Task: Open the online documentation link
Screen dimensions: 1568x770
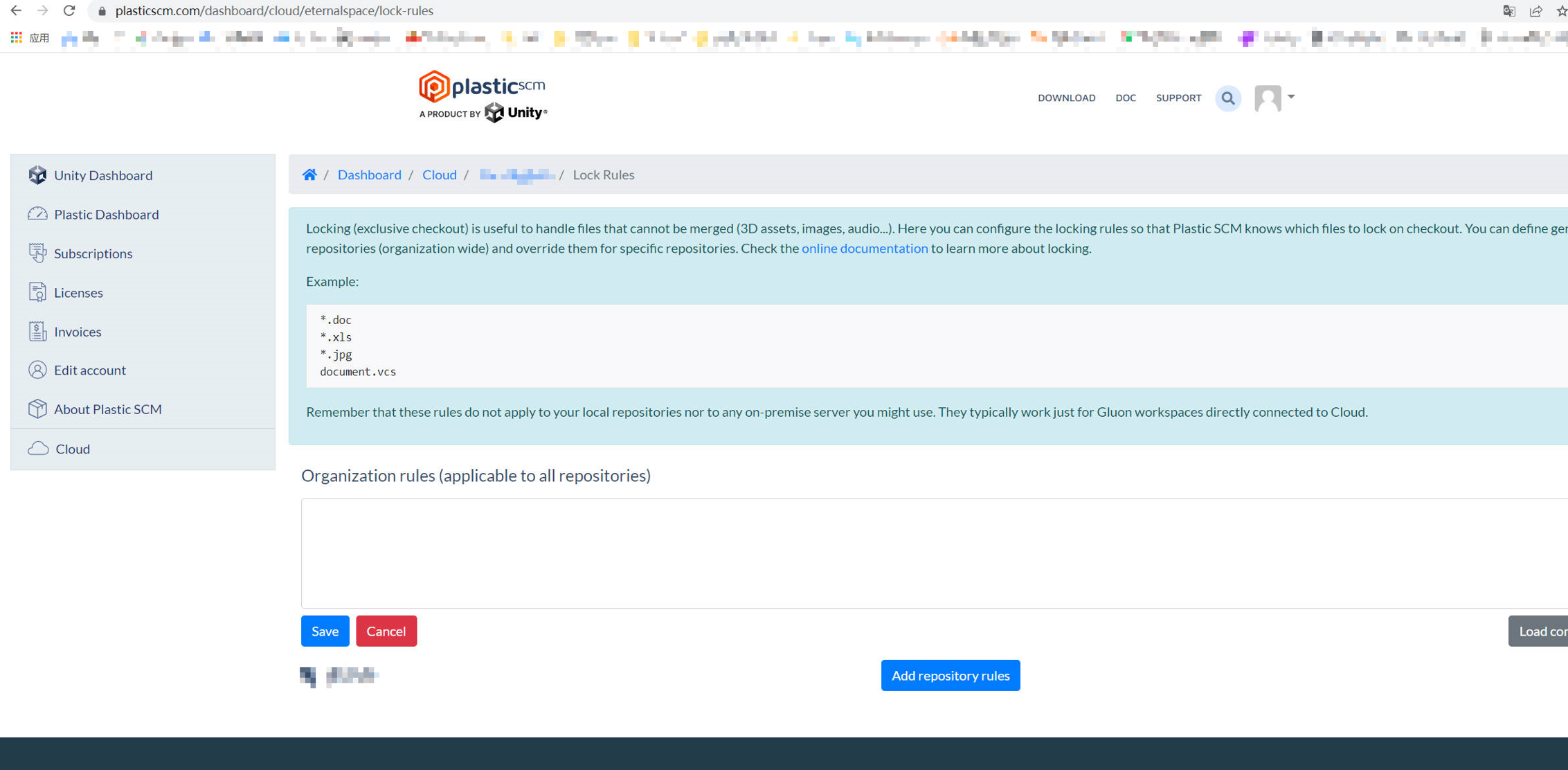Action: coord(864,248)
